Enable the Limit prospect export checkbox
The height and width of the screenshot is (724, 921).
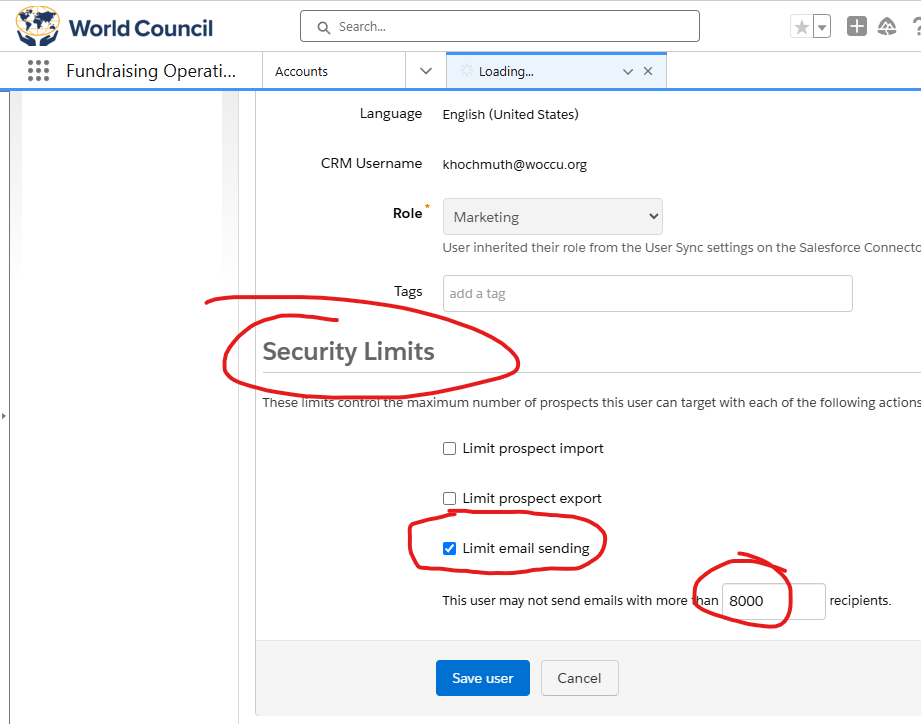click(449, 499)
